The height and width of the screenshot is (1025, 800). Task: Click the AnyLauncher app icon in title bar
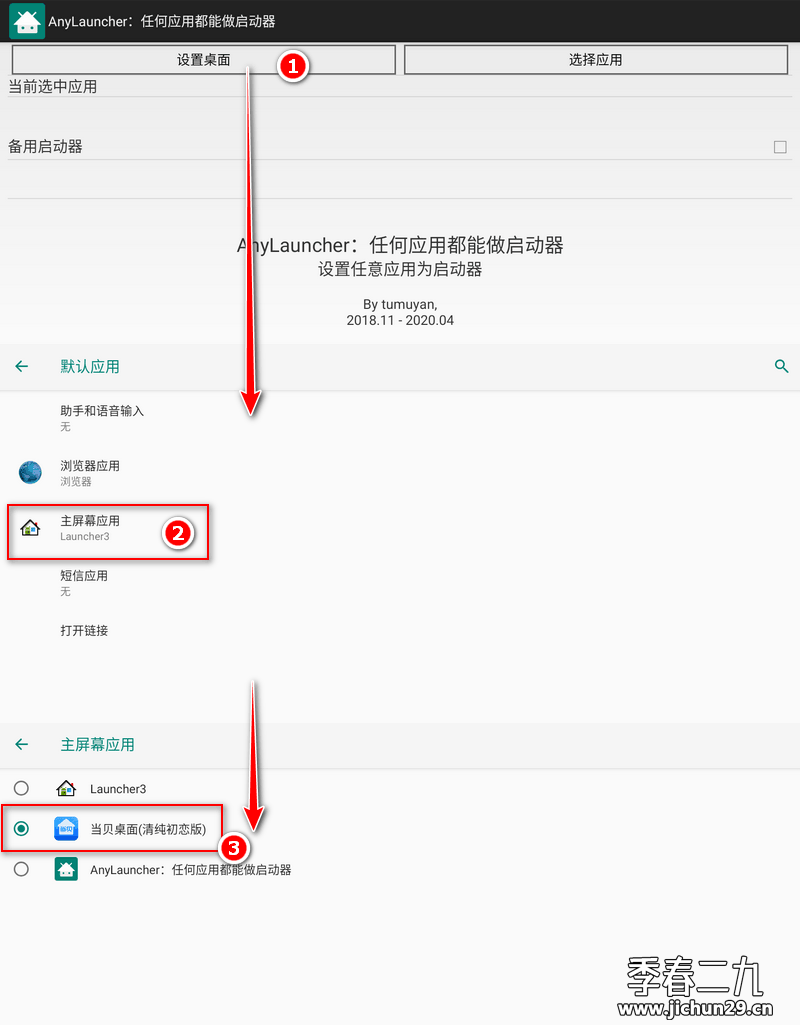pos(27,21)
